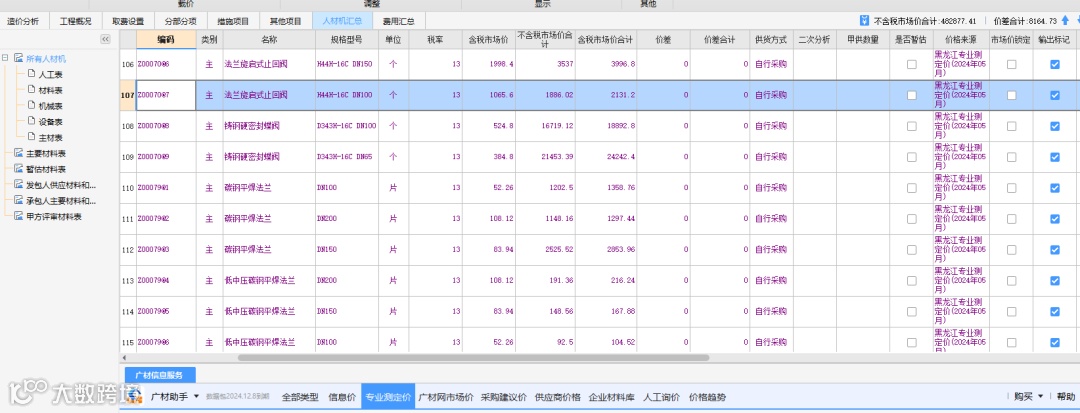Viewport: 1080px width, 413px height.
Task: Select the 材料表 tree item
Action: [51, 90]
